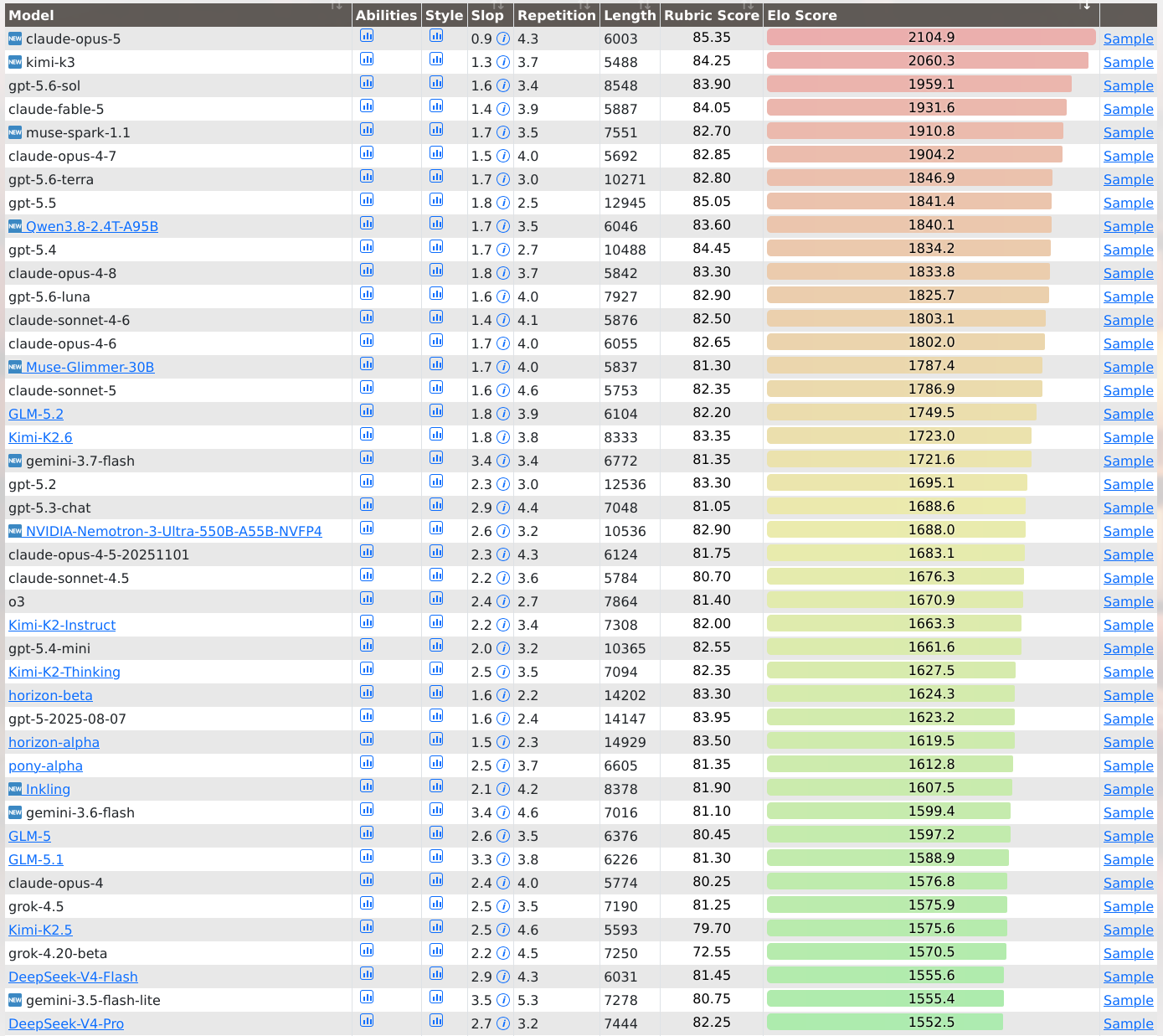
Task: Open the horizon-alpha model link
Action: (x=54, y=742)
